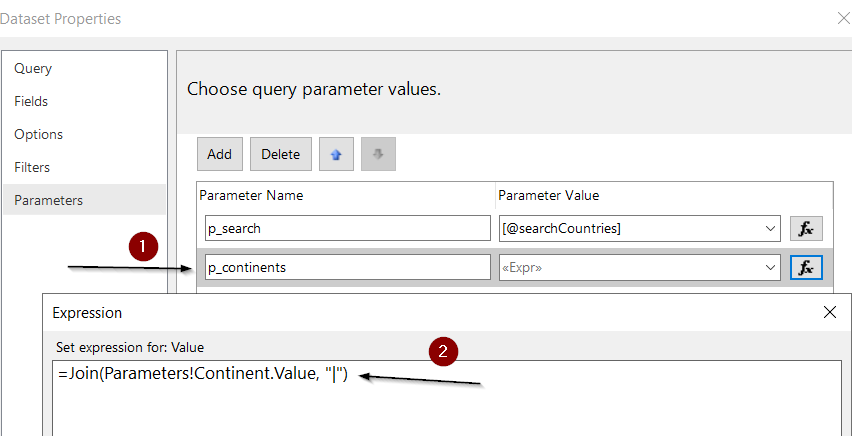Image resolution: width=852 pixels, height=436 pixels.
Task: Select the Parameters page
Action: coord(48,200)
